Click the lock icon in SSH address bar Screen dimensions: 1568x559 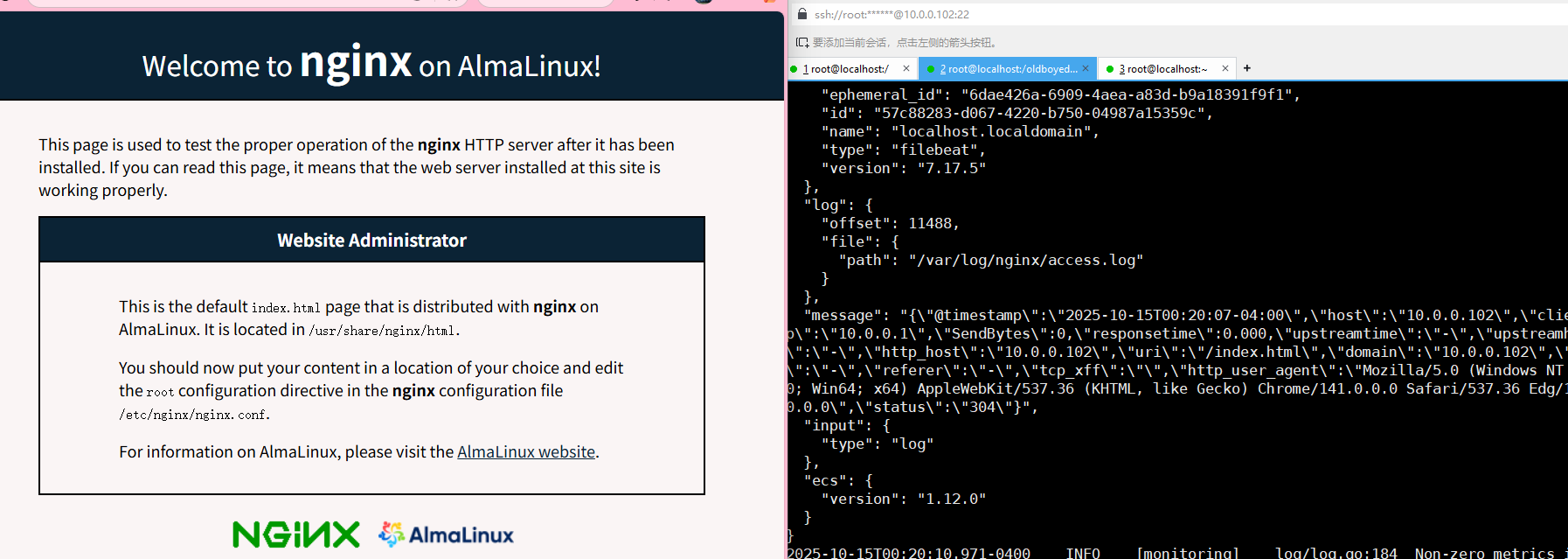click(x=802, y=14)
